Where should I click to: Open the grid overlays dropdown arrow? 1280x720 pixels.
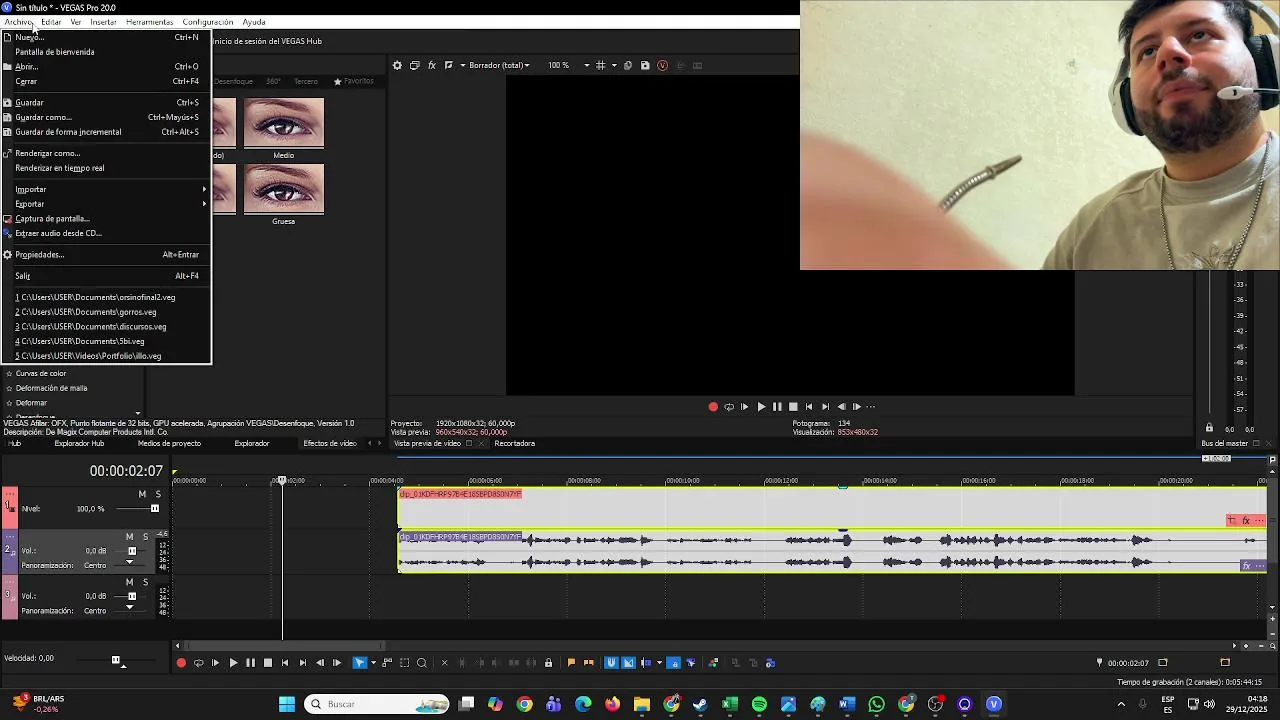(x=614, y=65)
